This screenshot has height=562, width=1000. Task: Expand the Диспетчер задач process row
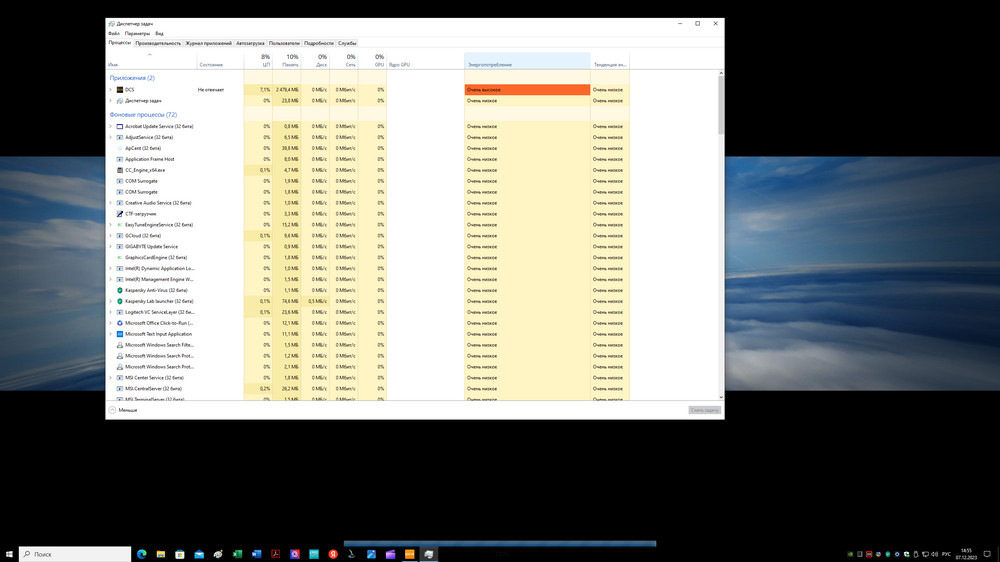[x=110, y=101]
